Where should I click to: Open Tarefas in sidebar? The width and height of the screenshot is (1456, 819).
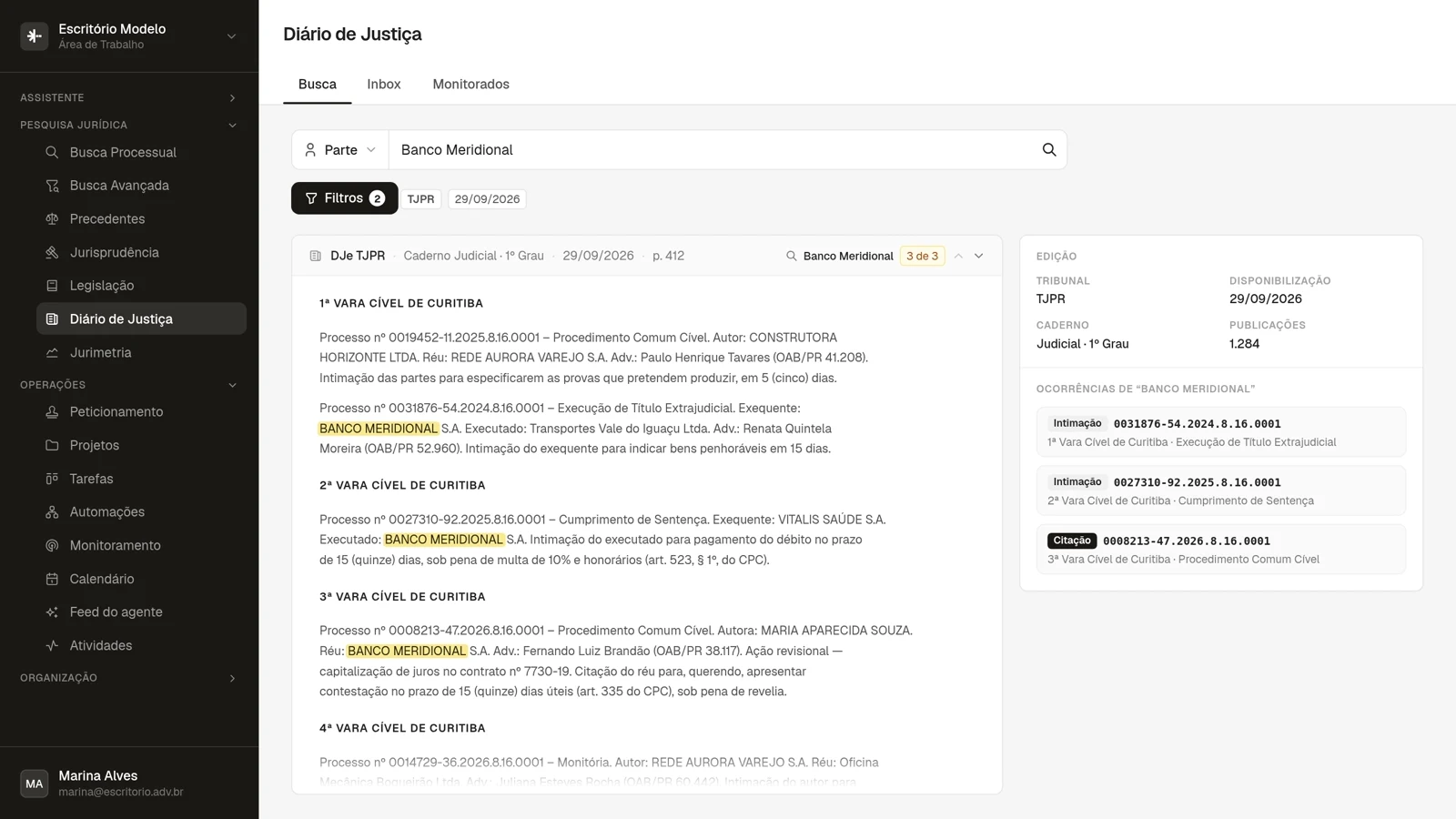[x=141, y=479]
